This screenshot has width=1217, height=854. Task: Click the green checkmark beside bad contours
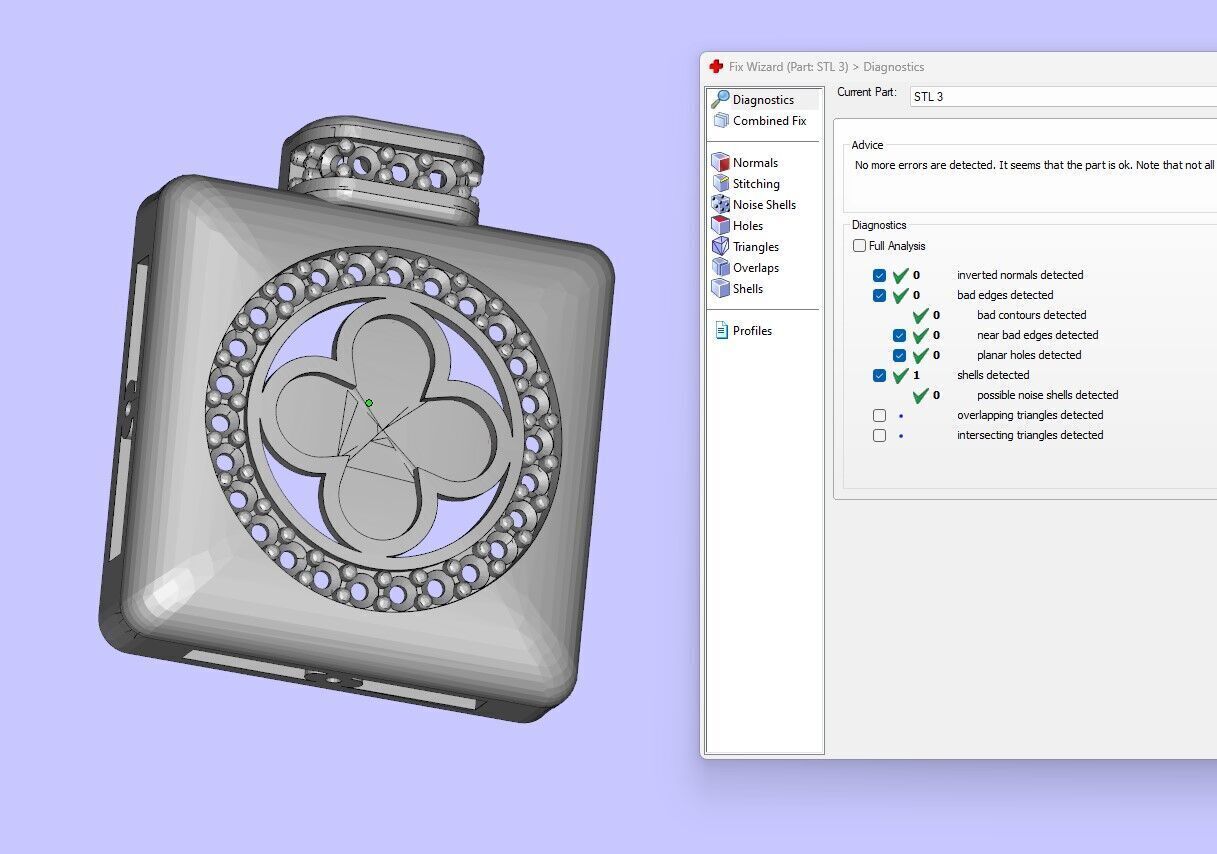(x=921, y=315)
